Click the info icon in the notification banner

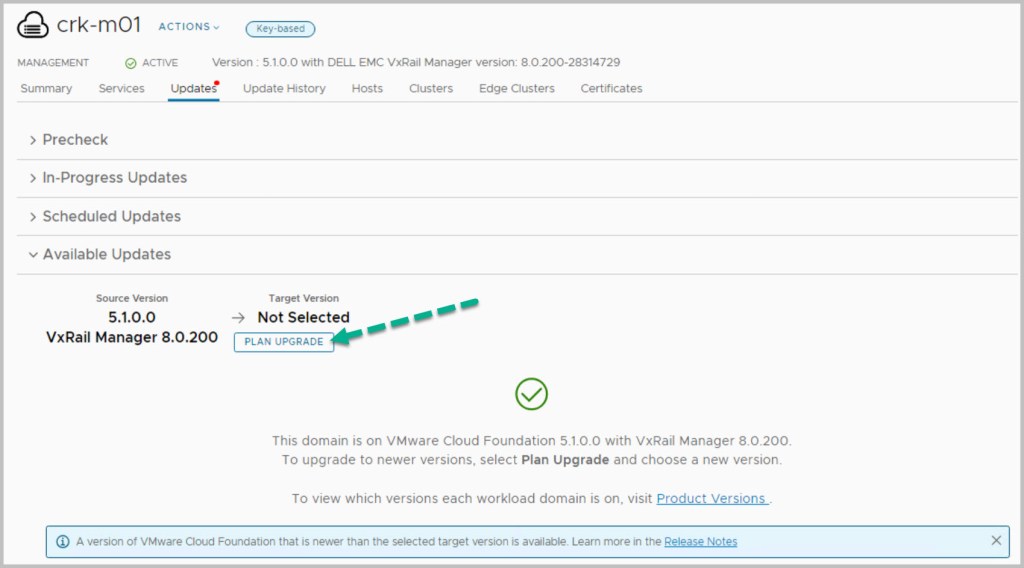pyautogui.click(x=62, y=541)
